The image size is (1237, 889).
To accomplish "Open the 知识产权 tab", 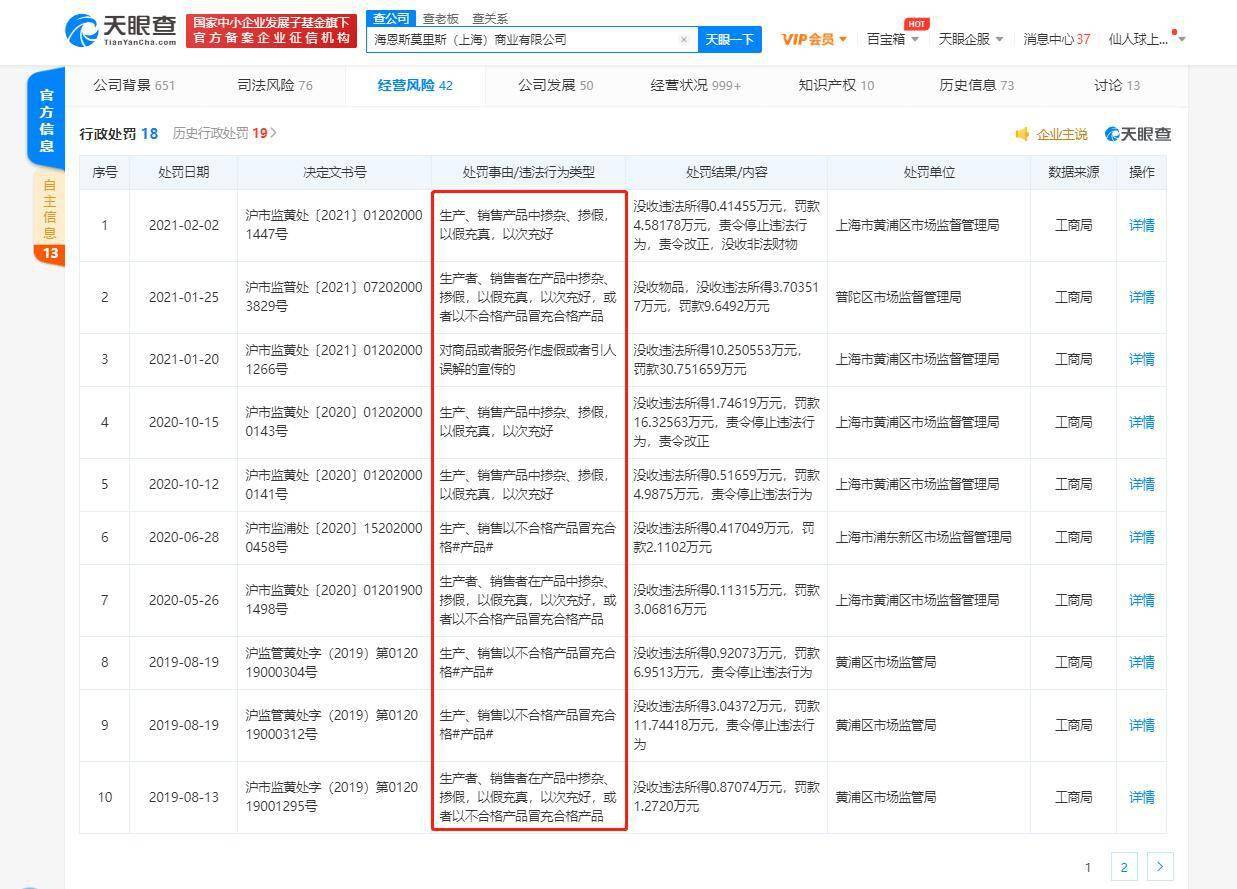I will click(x=836, y=85).
